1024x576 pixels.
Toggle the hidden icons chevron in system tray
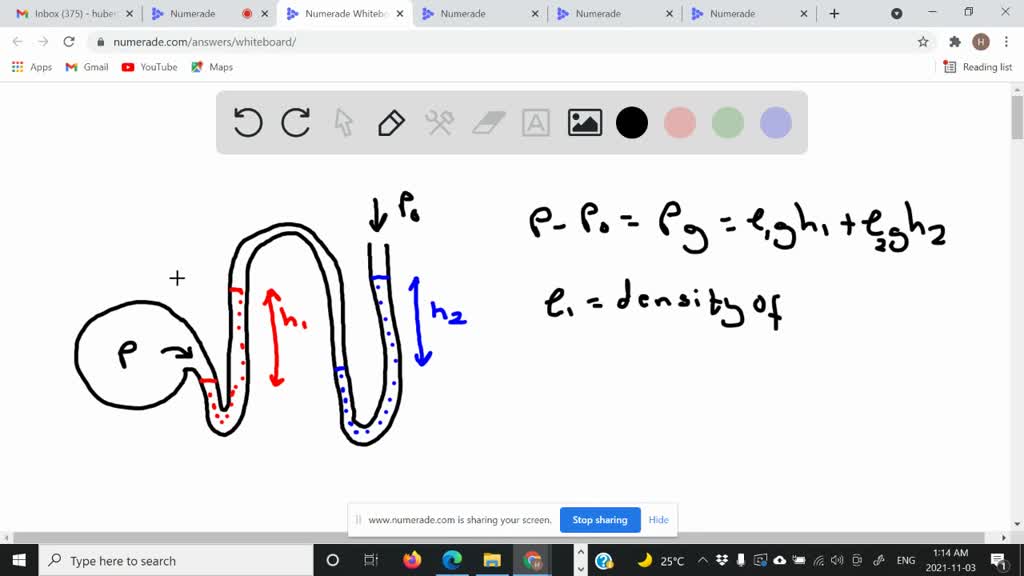pos(703,560)
